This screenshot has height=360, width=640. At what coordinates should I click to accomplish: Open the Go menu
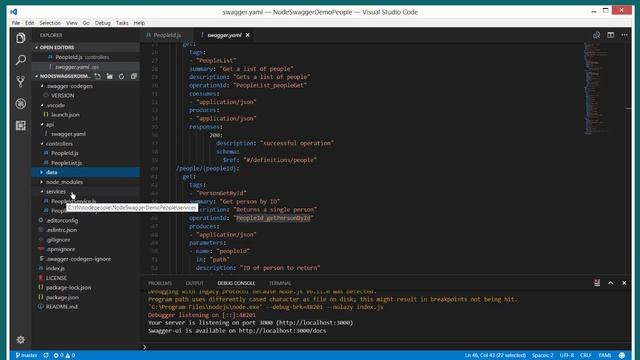[x=86, y=23]
